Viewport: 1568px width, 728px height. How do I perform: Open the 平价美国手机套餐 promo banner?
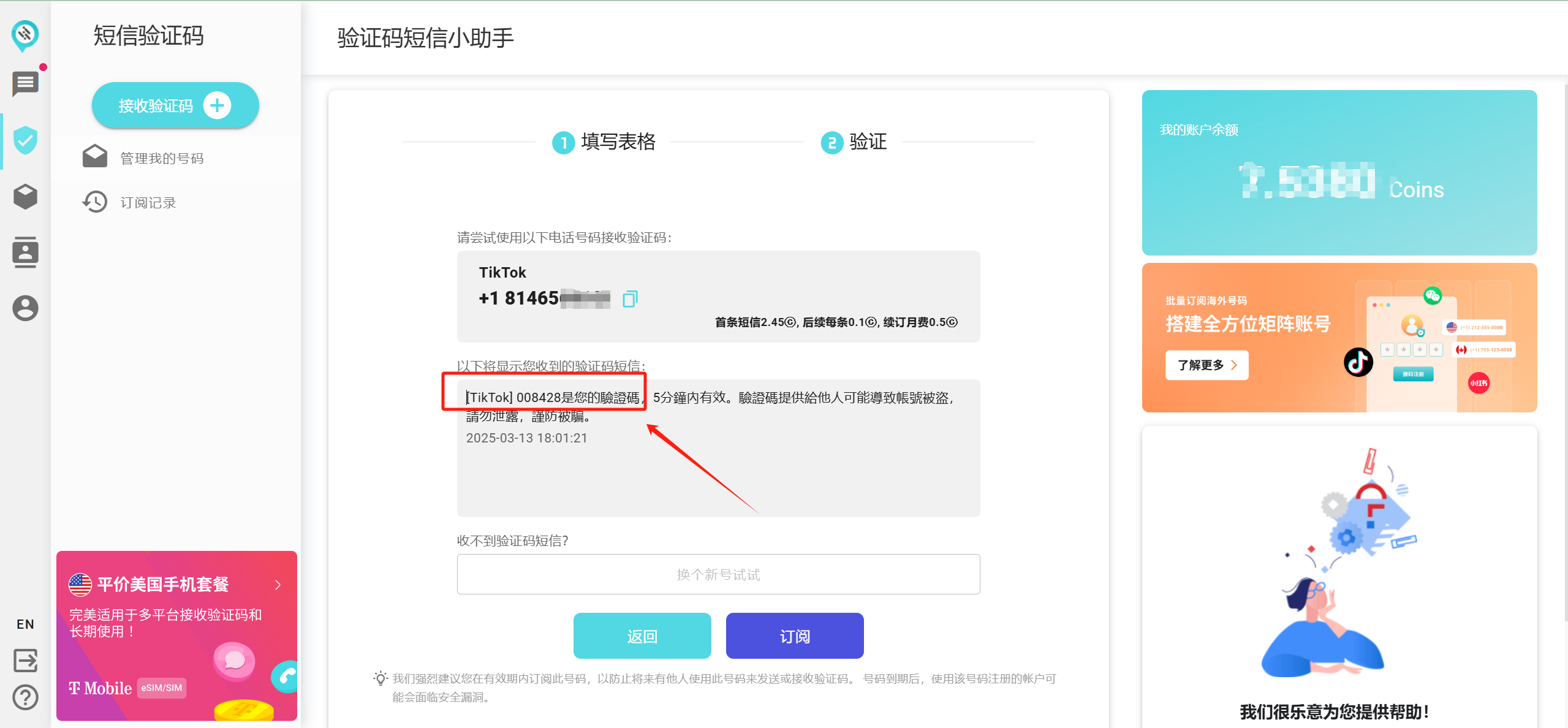[x=176, y=635]
